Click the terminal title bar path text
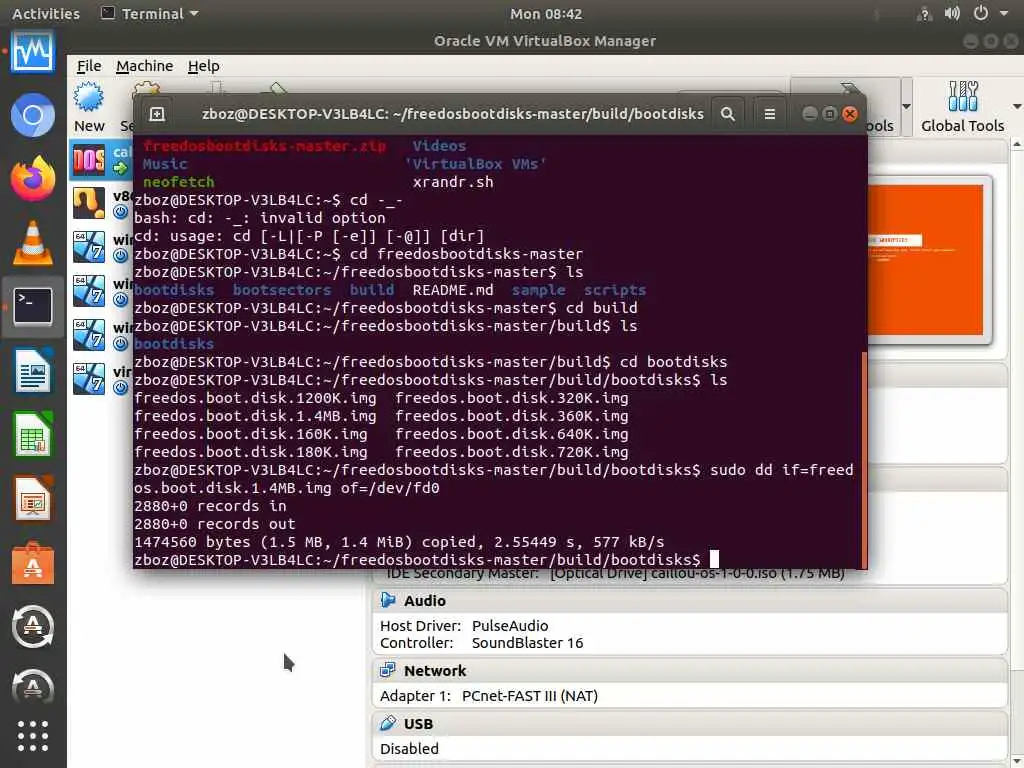The width and height of the screenshot is (1024, 768). pos(453,114)
